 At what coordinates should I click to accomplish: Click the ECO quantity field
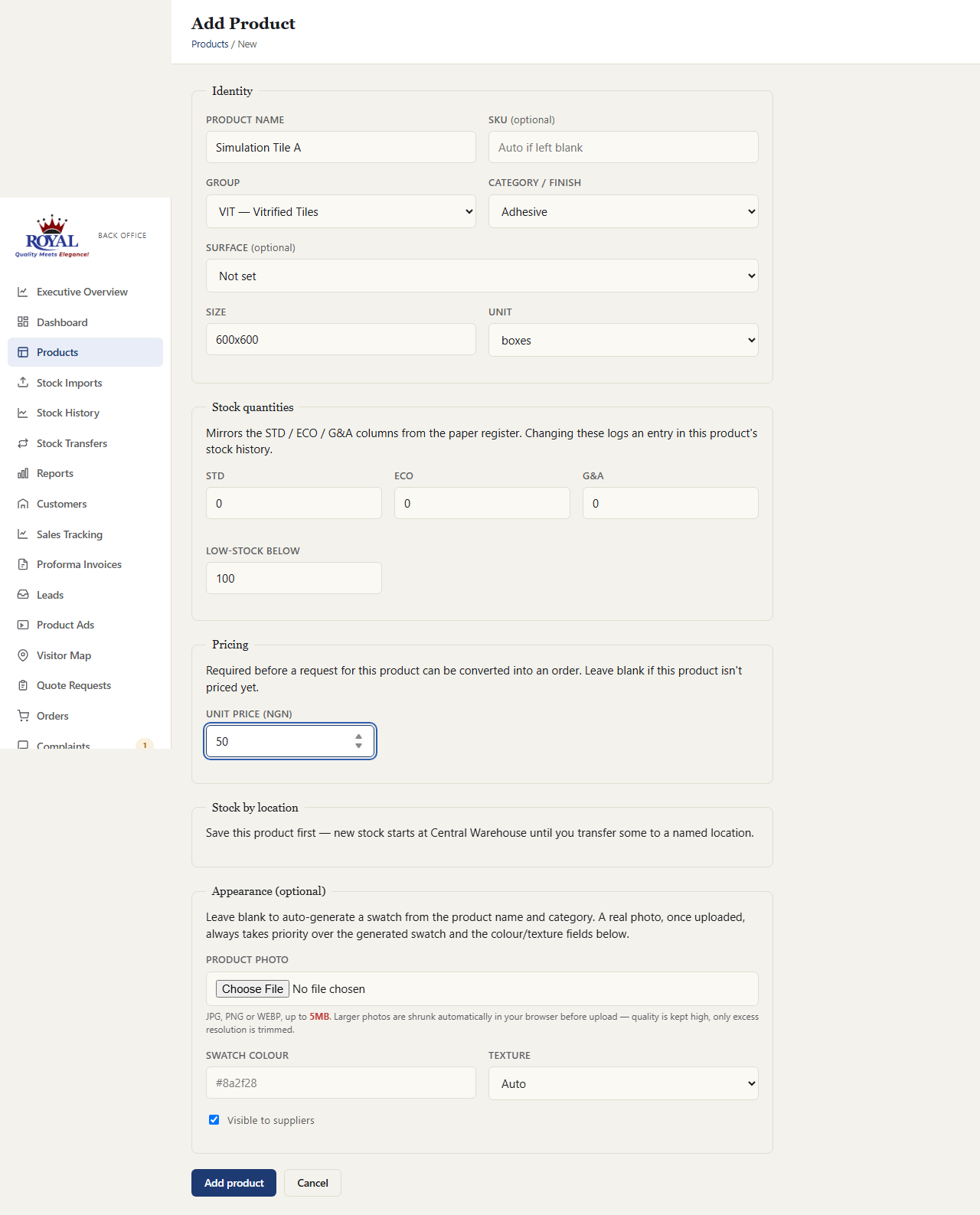click(x=482, y=503)
